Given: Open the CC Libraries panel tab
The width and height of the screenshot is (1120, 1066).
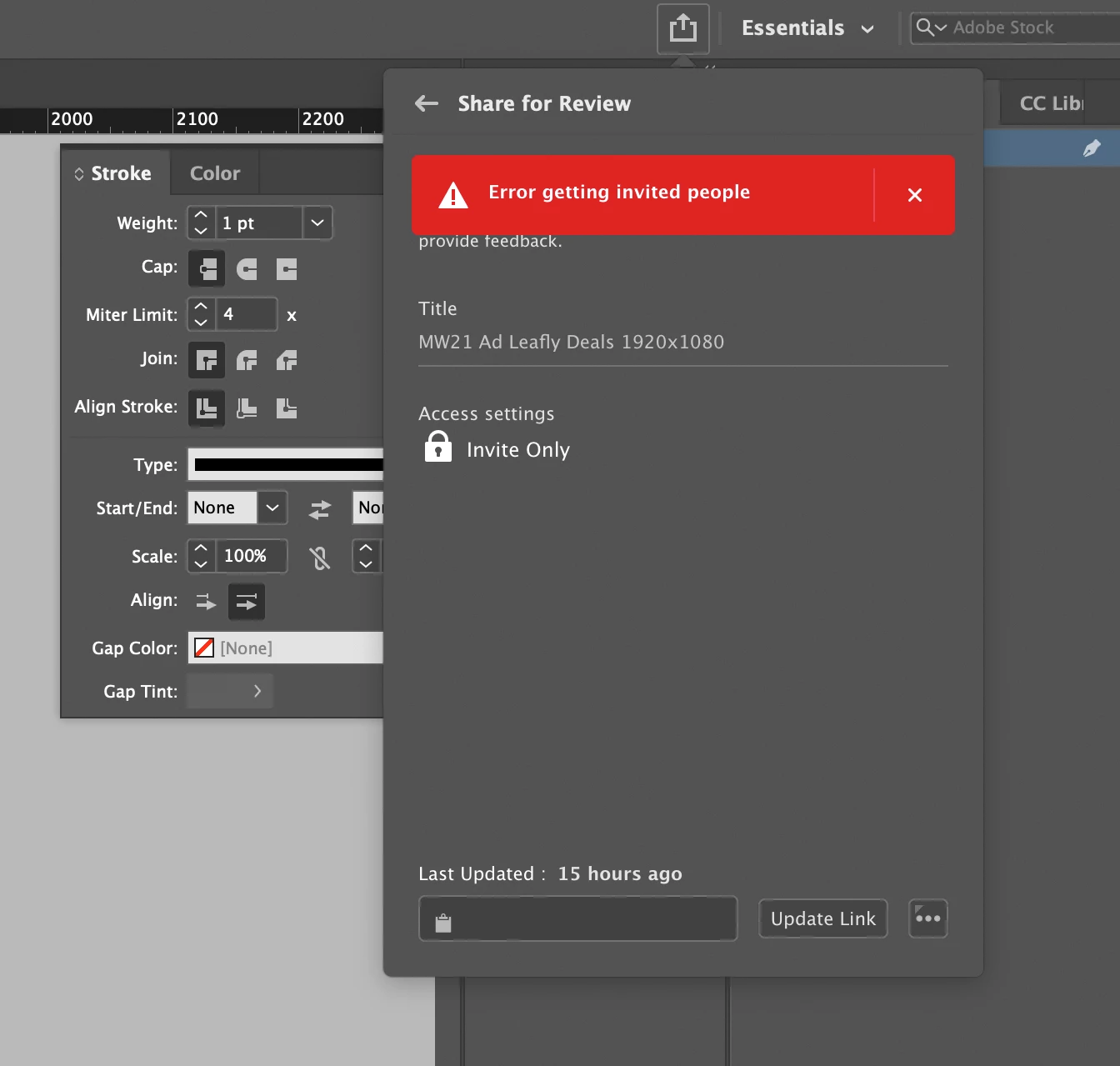Looking at the screenshot, I should tap(1052, 103).
